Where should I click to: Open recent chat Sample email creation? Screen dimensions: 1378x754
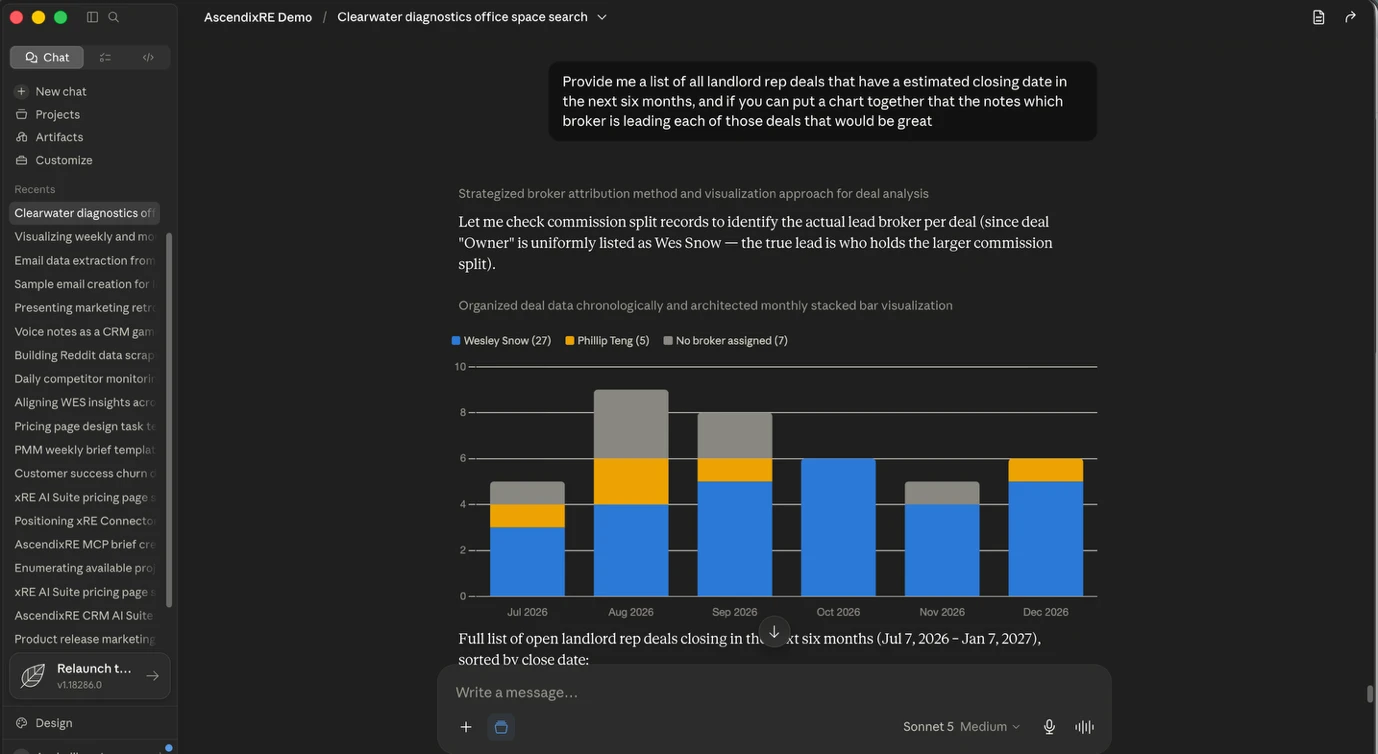[84, 284]
